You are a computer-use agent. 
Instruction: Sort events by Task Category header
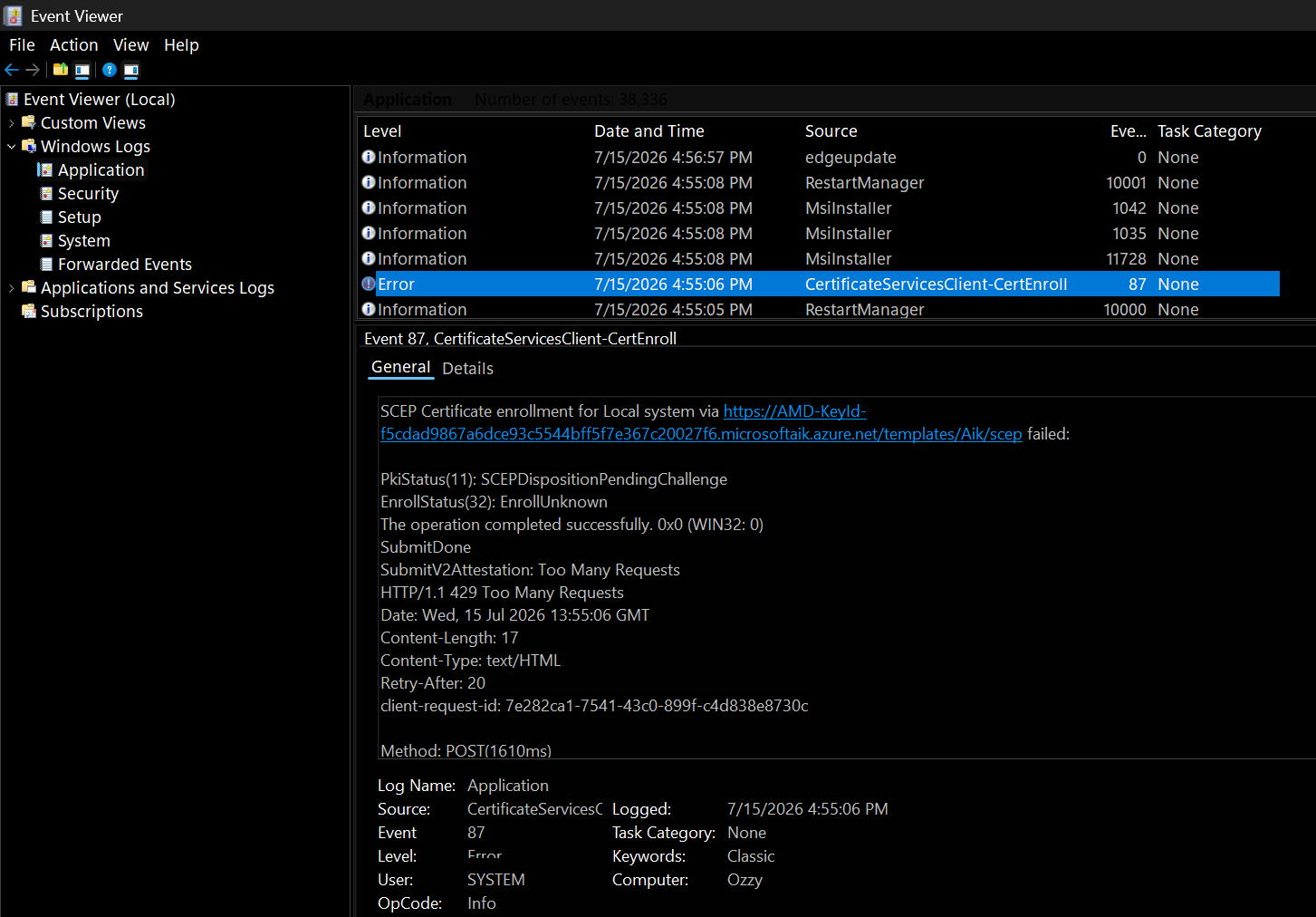click(x=1209, y=130)
